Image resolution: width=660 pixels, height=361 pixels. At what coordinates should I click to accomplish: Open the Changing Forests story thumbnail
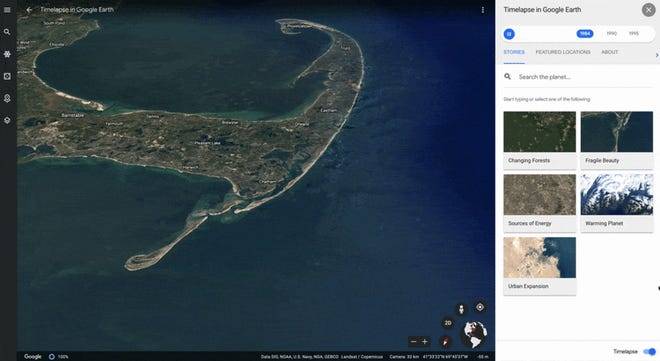point(540,132)
